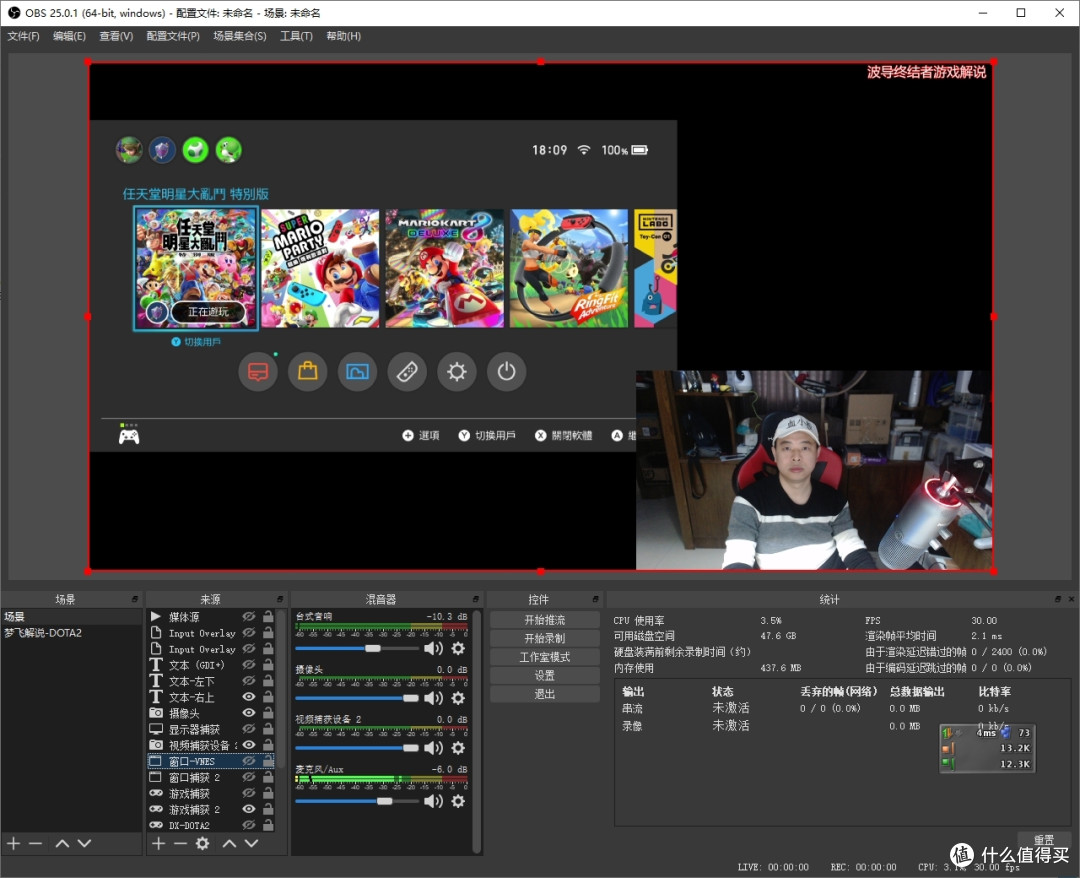Open the 场景集合(S) menu
This screenshot has height=878, width=1080.
240,36
